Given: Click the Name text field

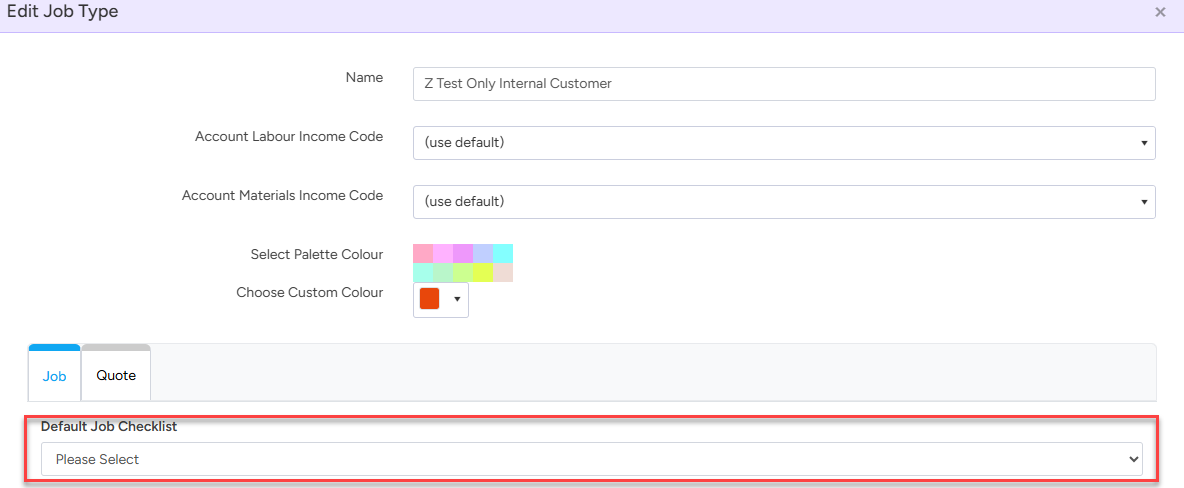Looking at the screenshot, I should 783,84.
